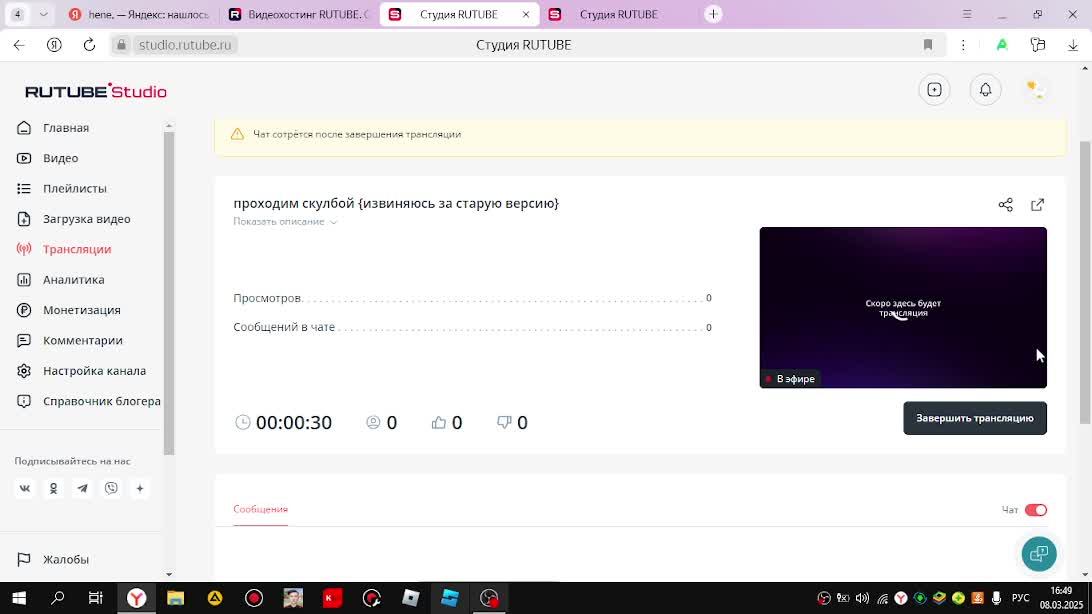Click the Чат сотрётся warning banner
This screenshot has height=614, width=1092.
[640, 135]
